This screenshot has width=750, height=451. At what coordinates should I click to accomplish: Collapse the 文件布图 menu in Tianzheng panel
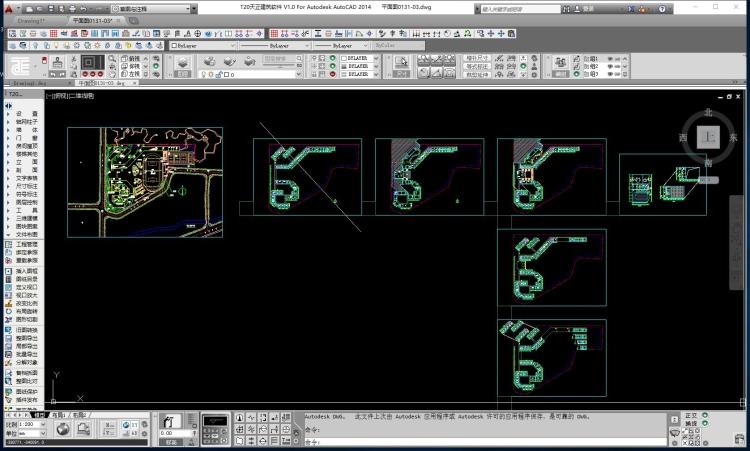pos(26,234)
